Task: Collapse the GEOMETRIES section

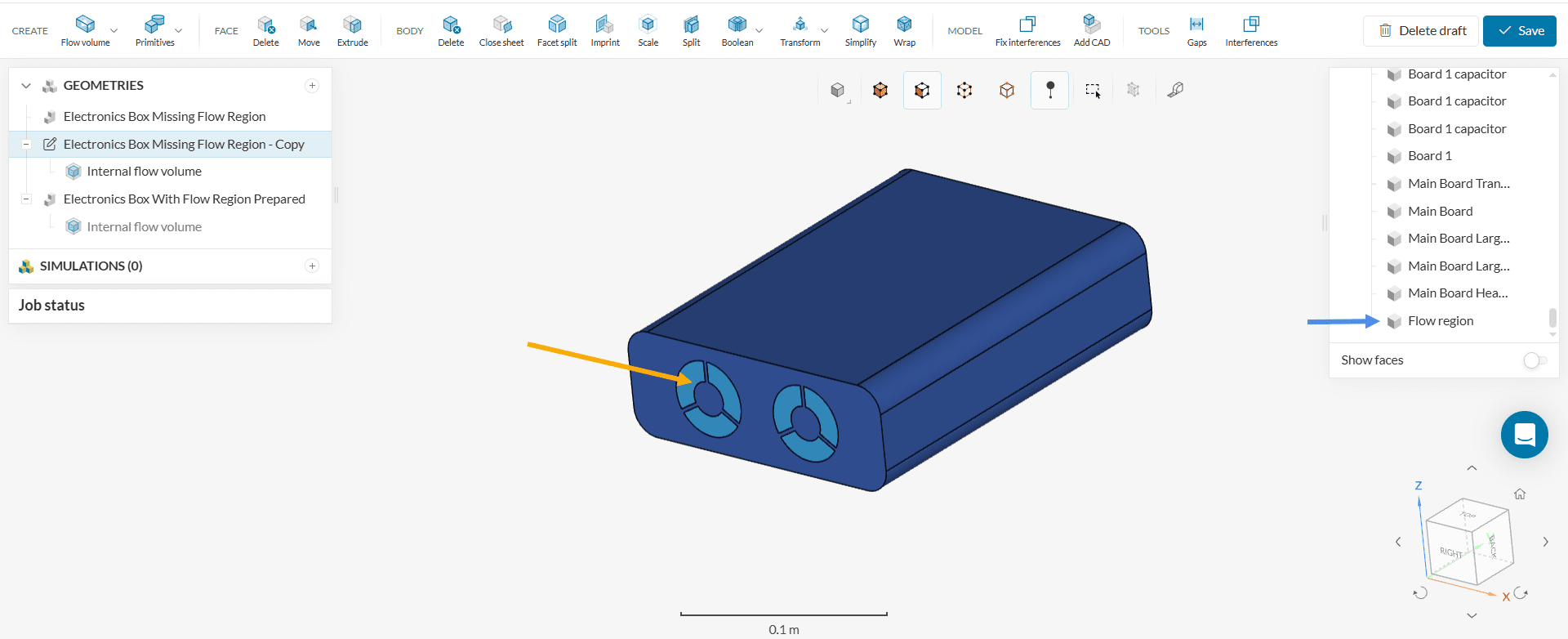Action: point(26,86)
